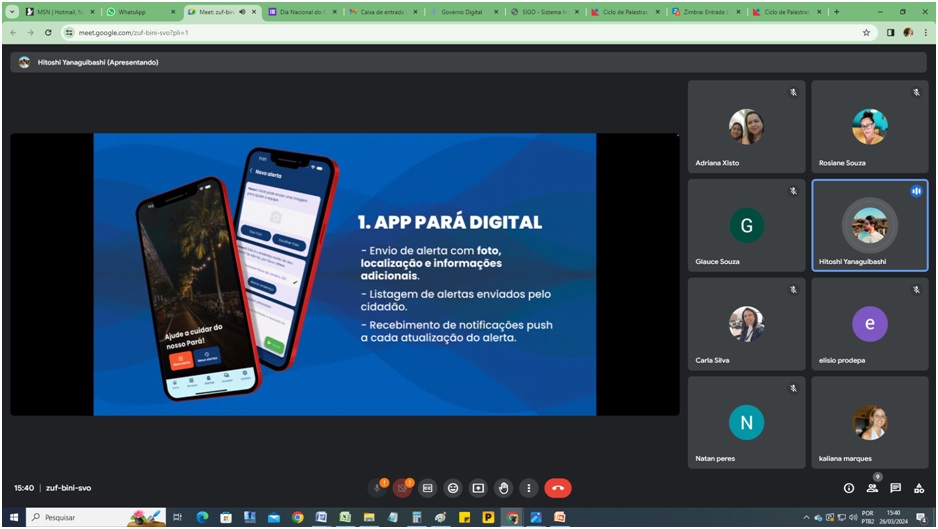Screen dimensions: 938x529
Task: Click the muted mic icon on Natan peres tile
Action: point(793,388)
